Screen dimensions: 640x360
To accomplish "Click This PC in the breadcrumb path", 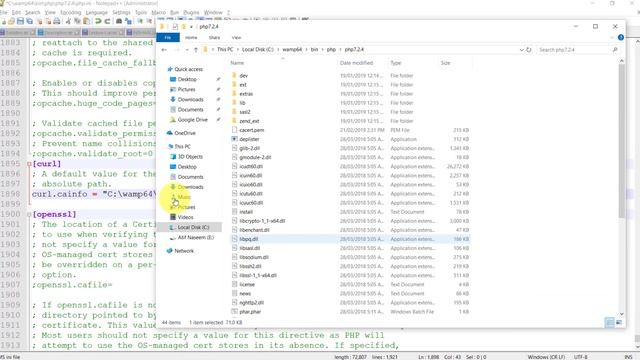I will coord(225,49).
